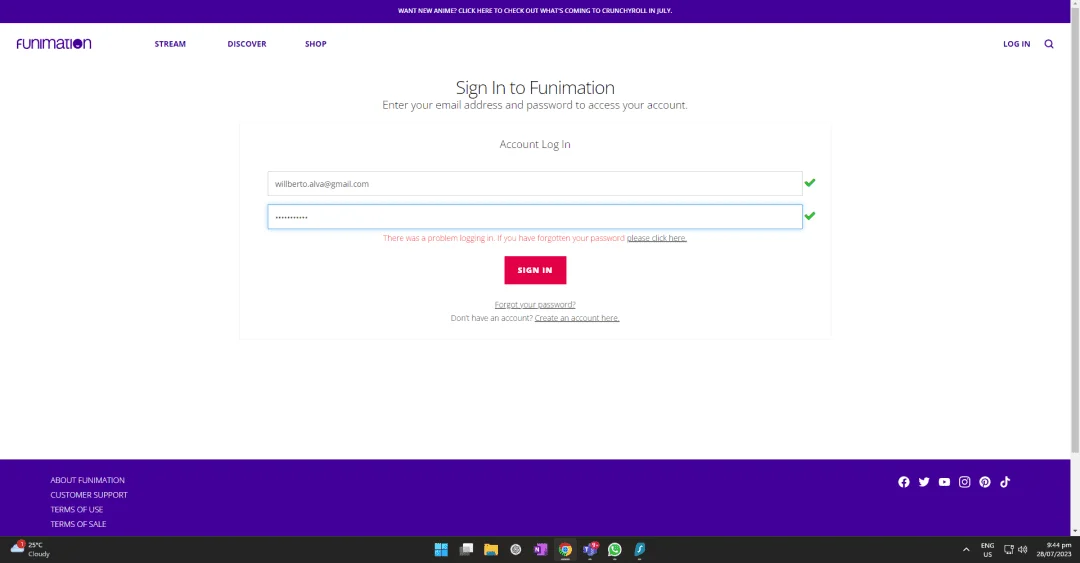Open the search magnifier icon
1080x563 pixels.
coord(1048,43)
